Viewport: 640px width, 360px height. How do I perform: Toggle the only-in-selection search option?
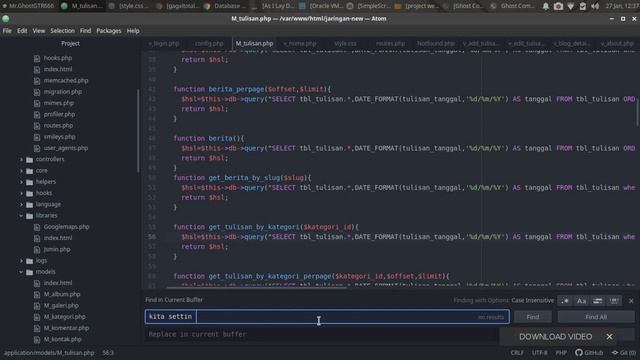pos(598,301)
